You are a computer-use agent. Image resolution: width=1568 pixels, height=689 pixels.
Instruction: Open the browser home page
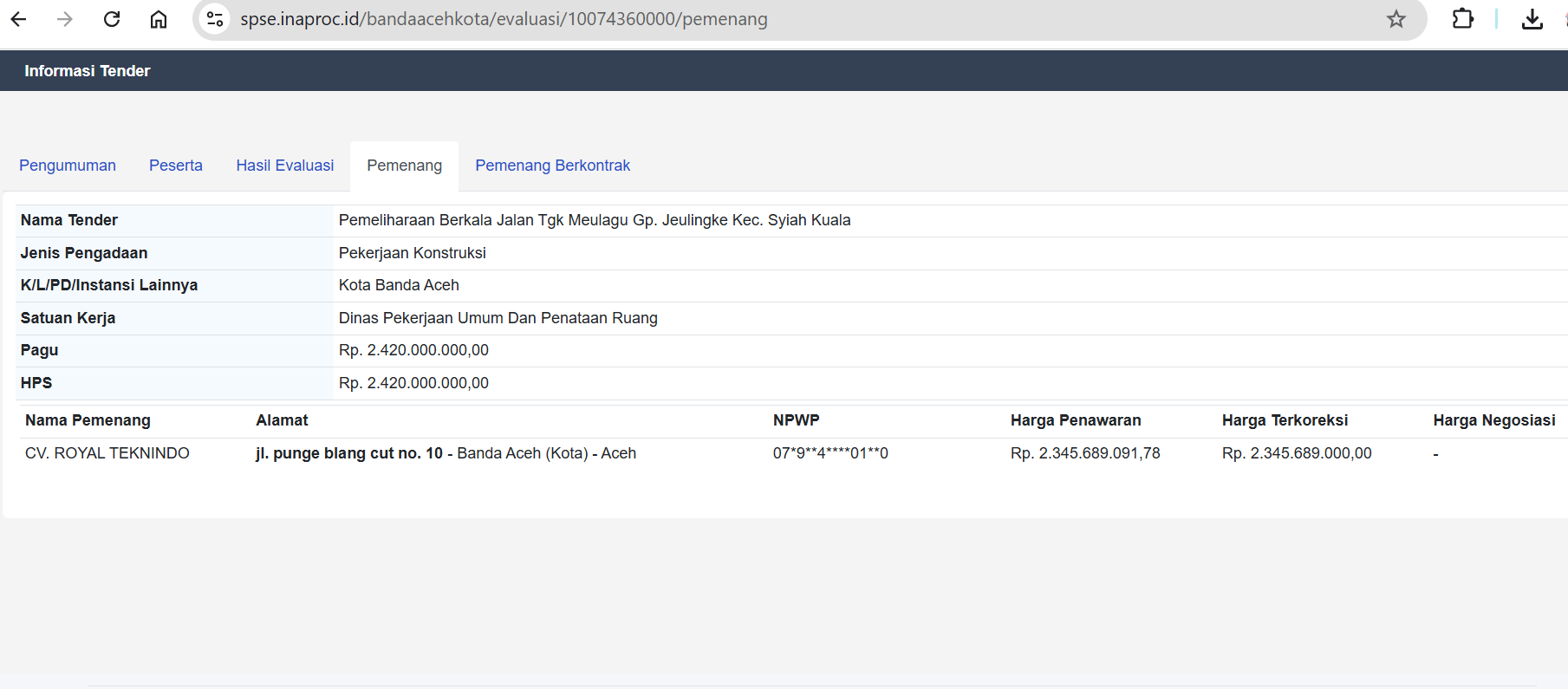point(159,19)
